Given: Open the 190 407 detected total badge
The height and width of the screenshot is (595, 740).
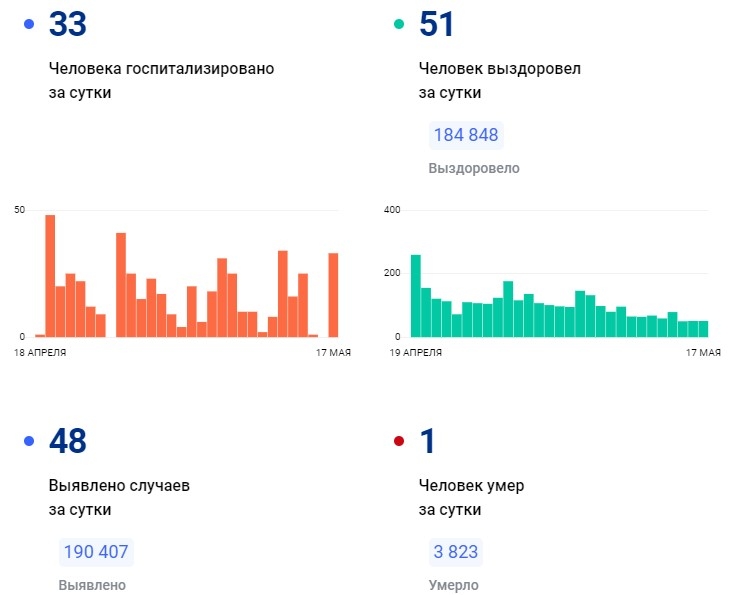Looking at the screenshot, I should pyautogui.click(x=96, y=551).
